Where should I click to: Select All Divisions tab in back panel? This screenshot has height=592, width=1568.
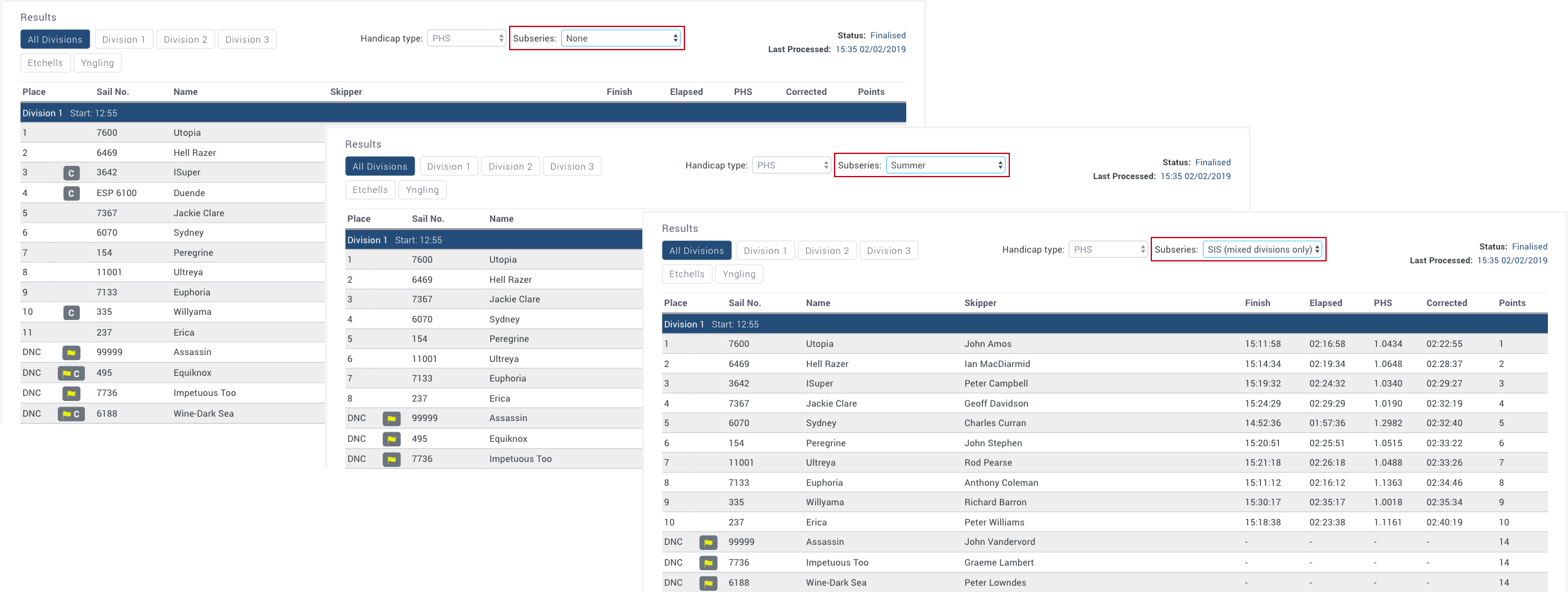coord(55,40)
